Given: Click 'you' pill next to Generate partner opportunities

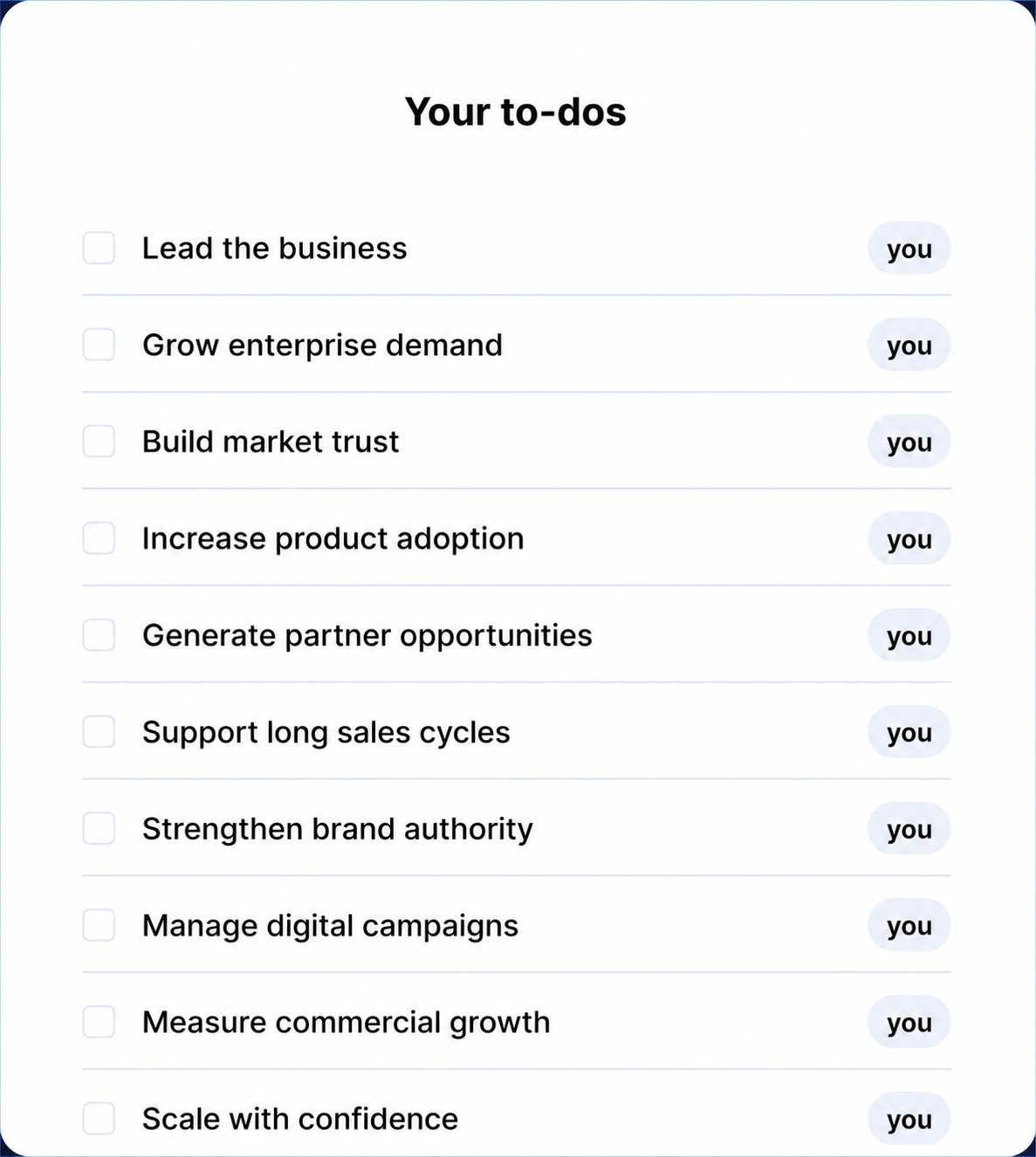Looking at the screenshot, I should (909, 635).
